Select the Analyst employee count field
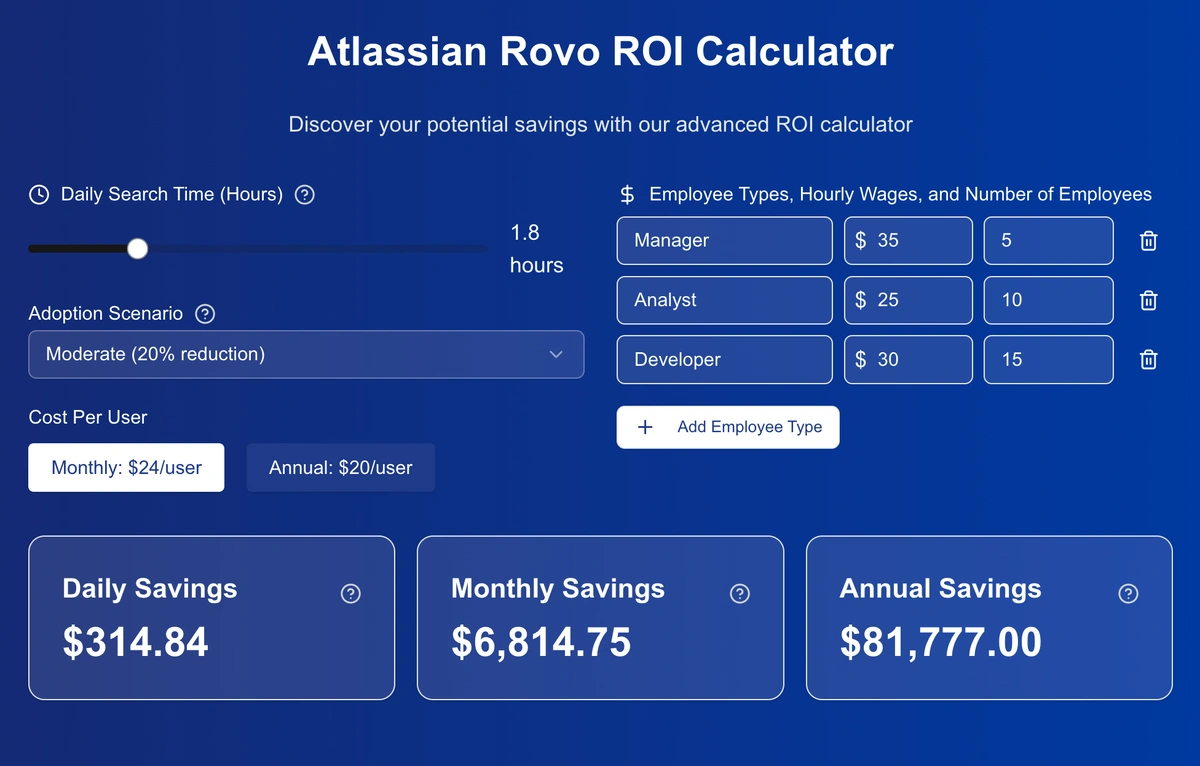This screenshot has width=1200, height=766. click(x=1048, y=300)
